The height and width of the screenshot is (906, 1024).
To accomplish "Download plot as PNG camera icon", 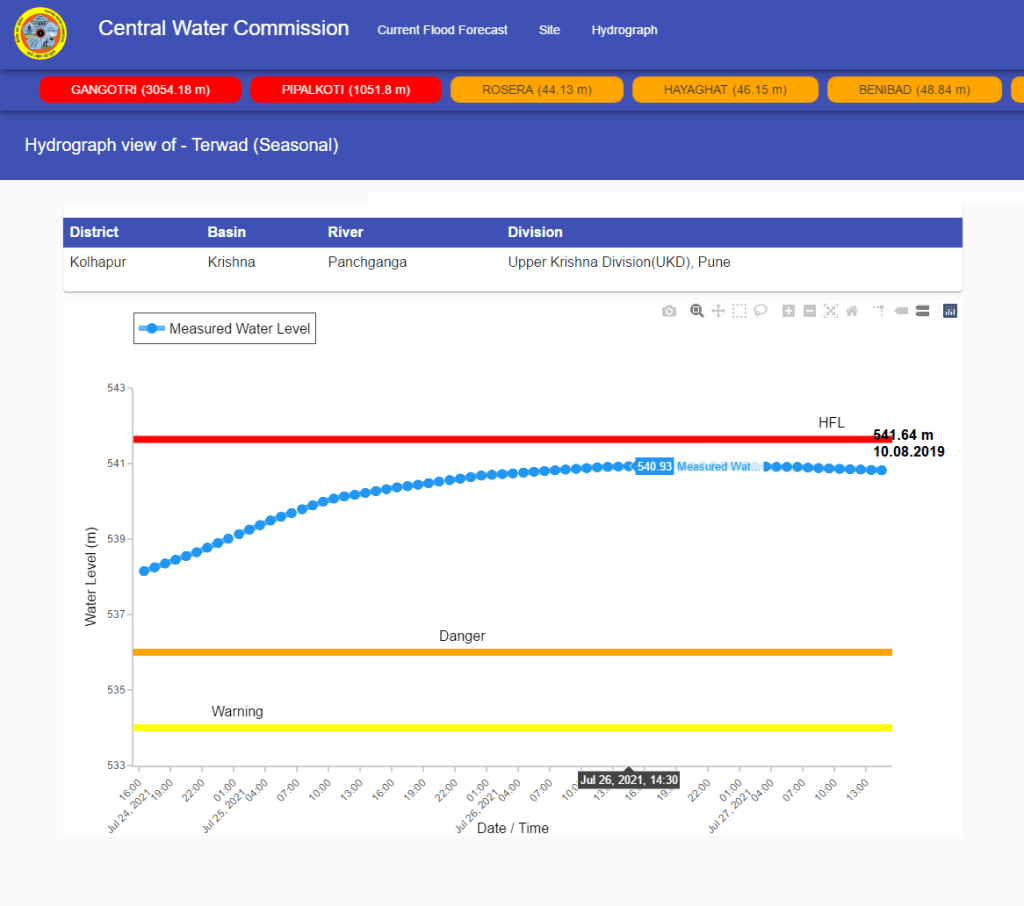I will point(669,311).
